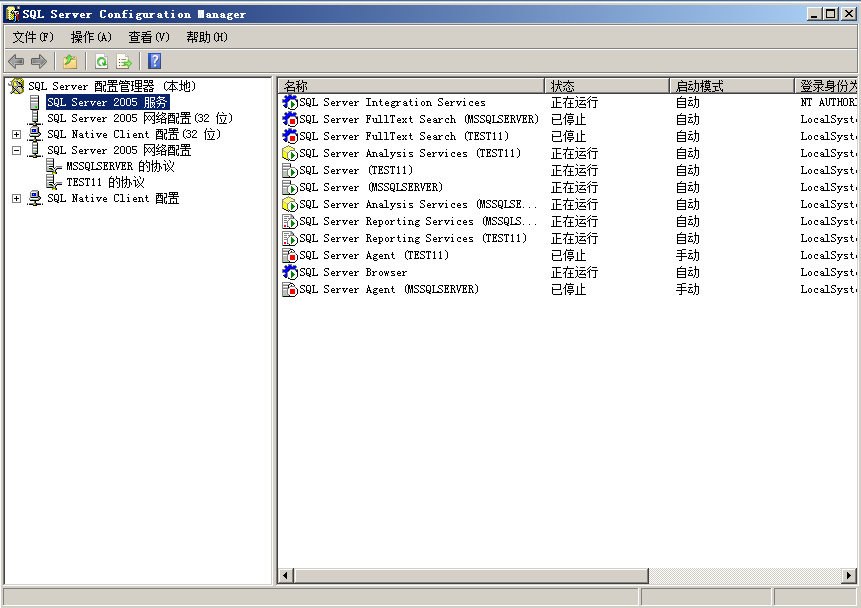Sort services by the 状态 column header
The image size is (861, 608).
click(x=606, y=86)
